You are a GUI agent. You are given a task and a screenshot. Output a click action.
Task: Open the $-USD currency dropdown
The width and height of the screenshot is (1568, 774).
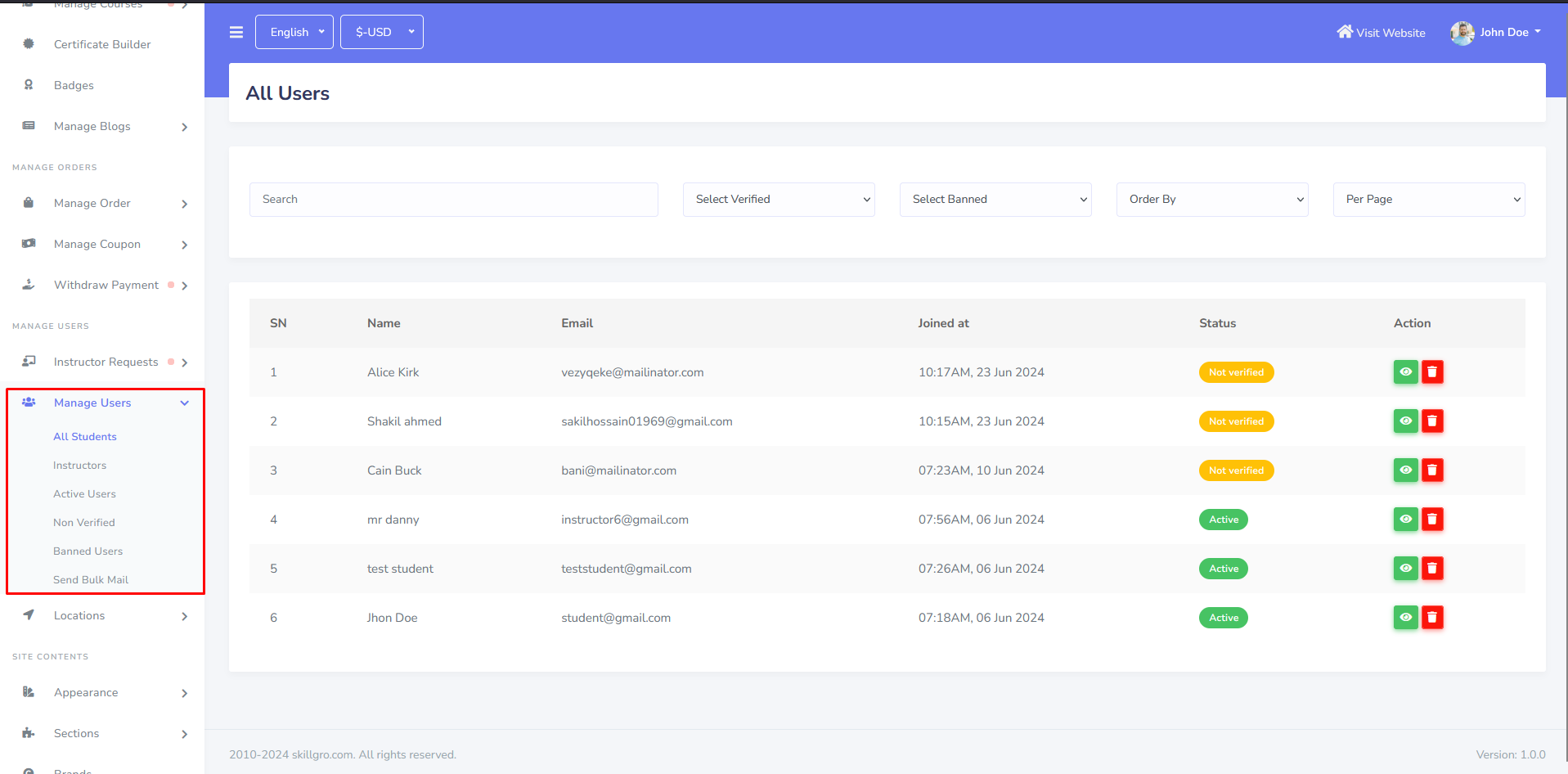click(x=382, y=32)
